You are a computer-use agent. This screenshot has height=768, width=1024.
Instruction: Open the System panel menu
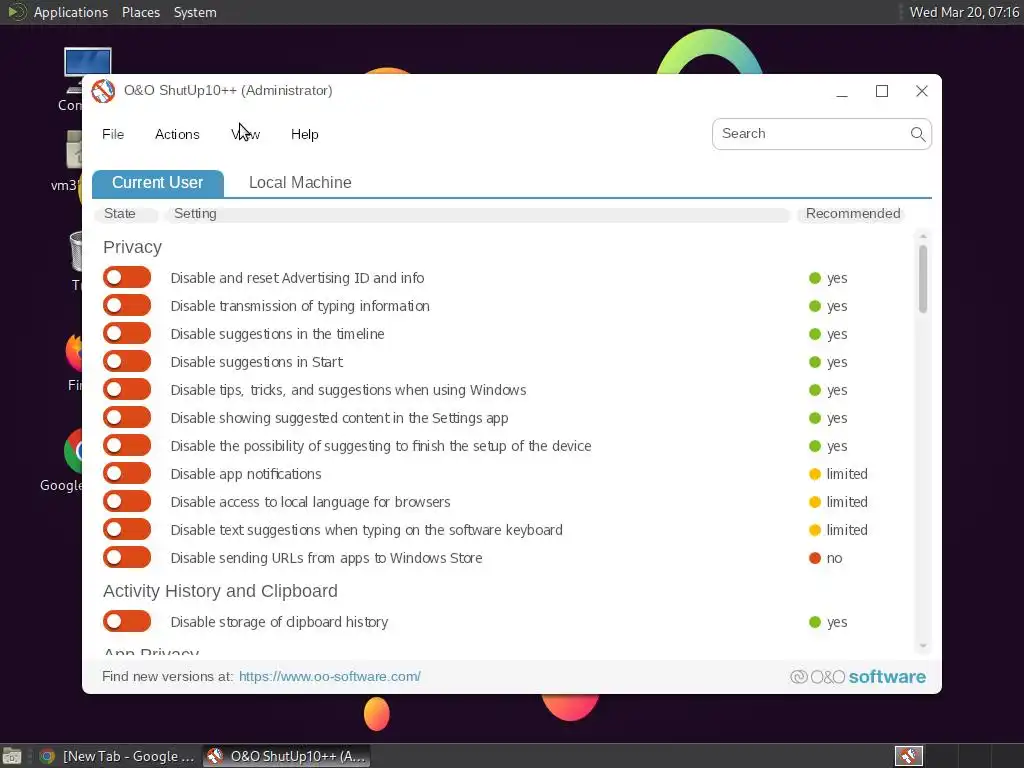point(195,12)
